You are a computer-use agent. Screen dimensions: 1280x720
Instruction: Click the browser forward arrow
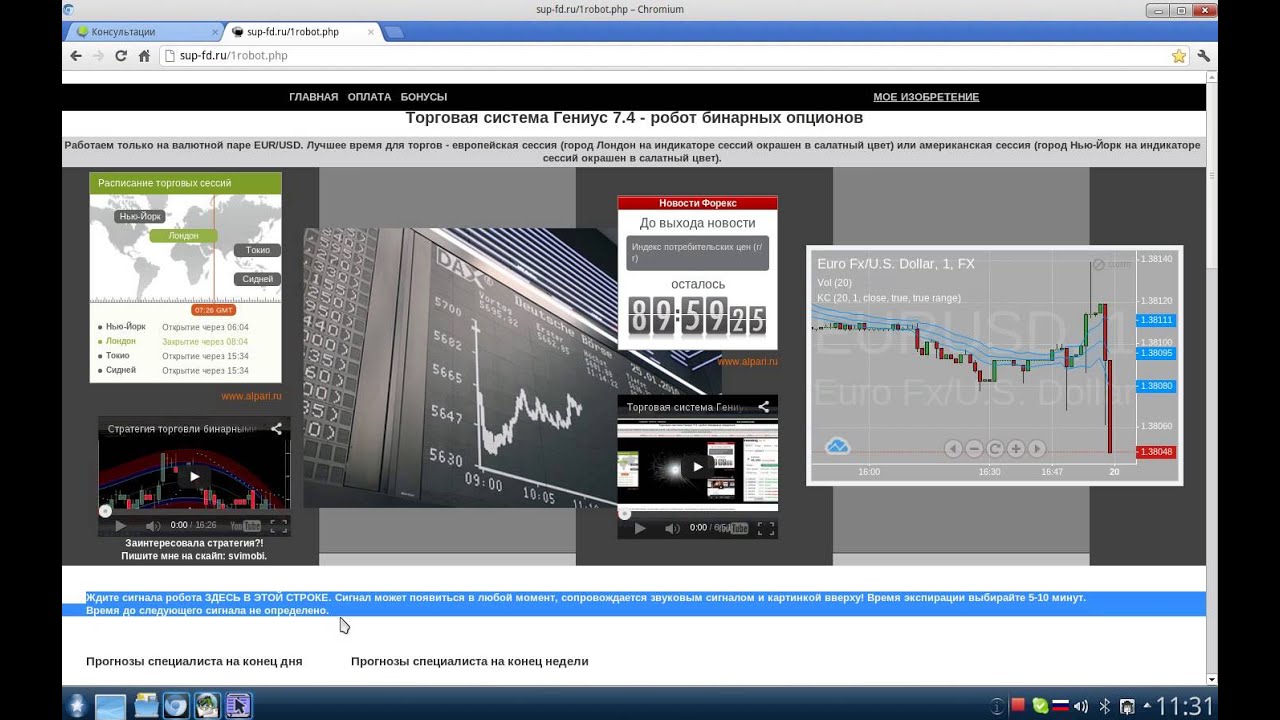click(x=98, y=56)
